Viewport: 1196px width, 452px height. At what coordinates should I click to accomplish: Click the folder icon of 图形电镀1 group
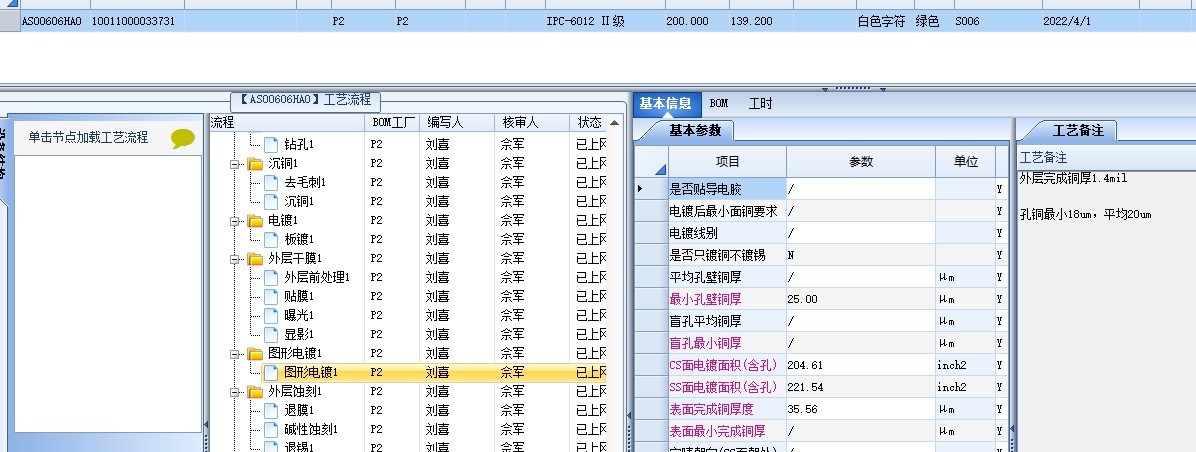coord(255,354)
